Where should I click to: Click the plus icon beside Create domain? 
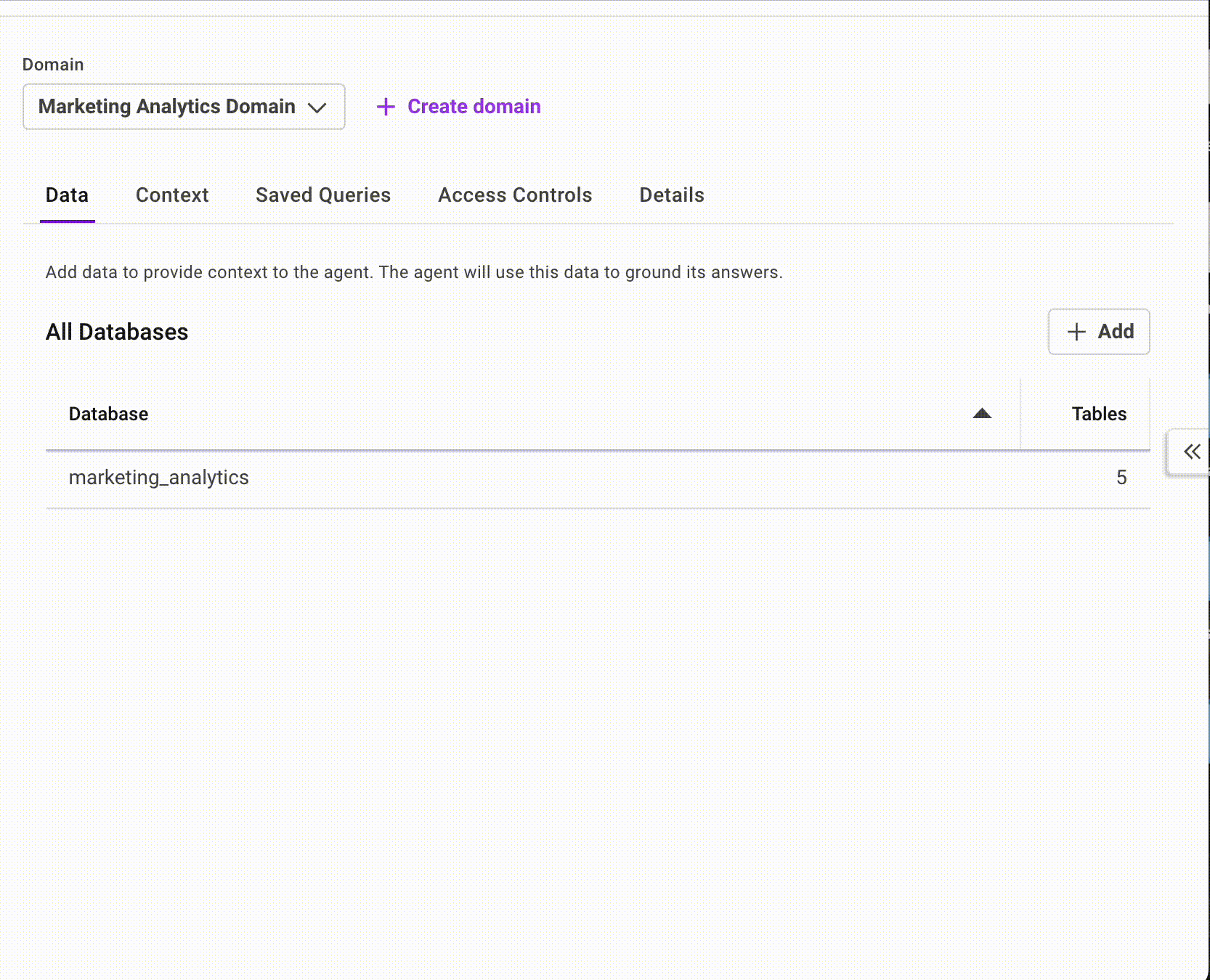(x=386, y=107)
